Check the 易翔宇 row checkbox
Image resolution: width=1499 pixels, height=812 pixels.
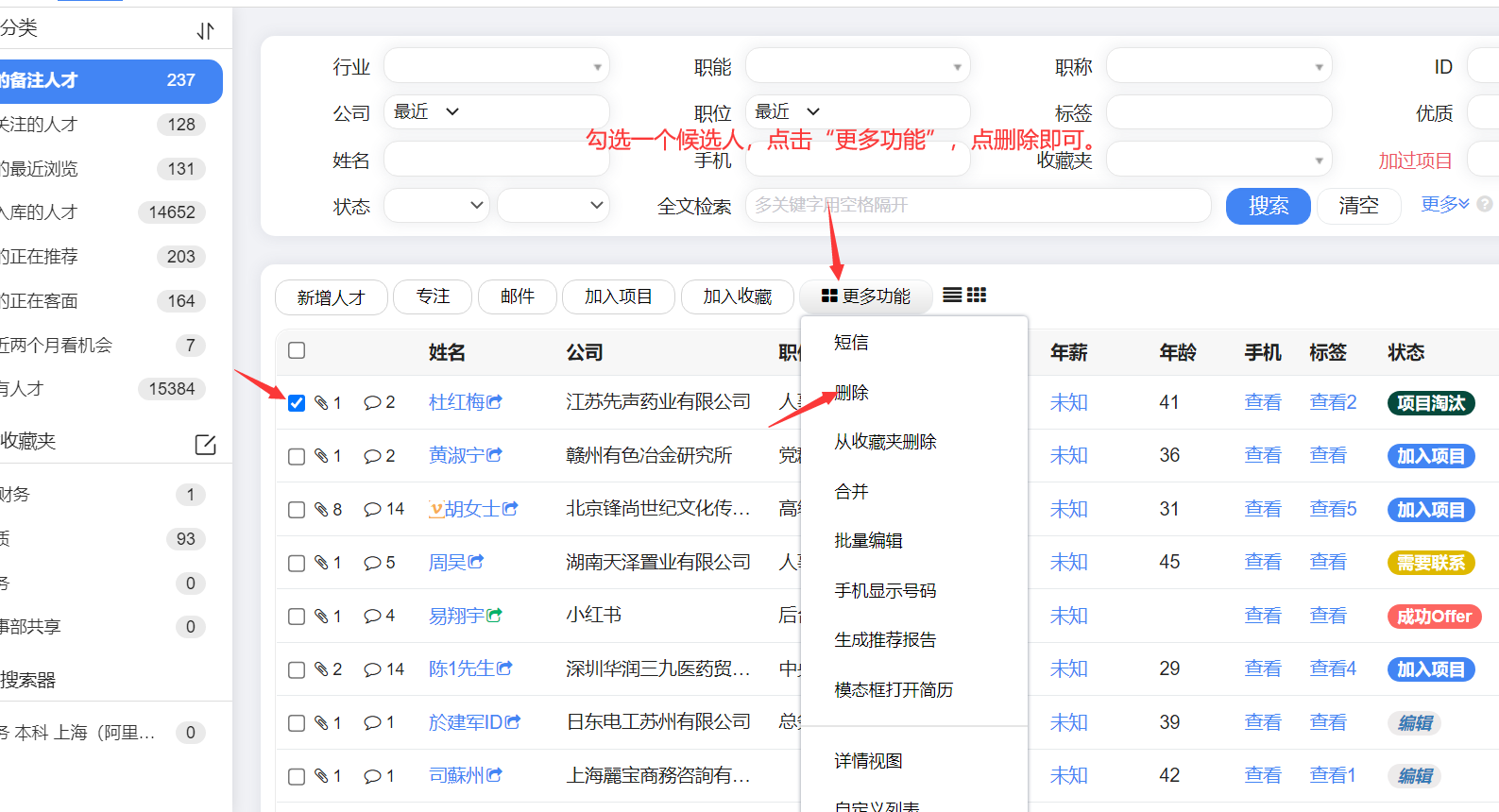point(297,617)
